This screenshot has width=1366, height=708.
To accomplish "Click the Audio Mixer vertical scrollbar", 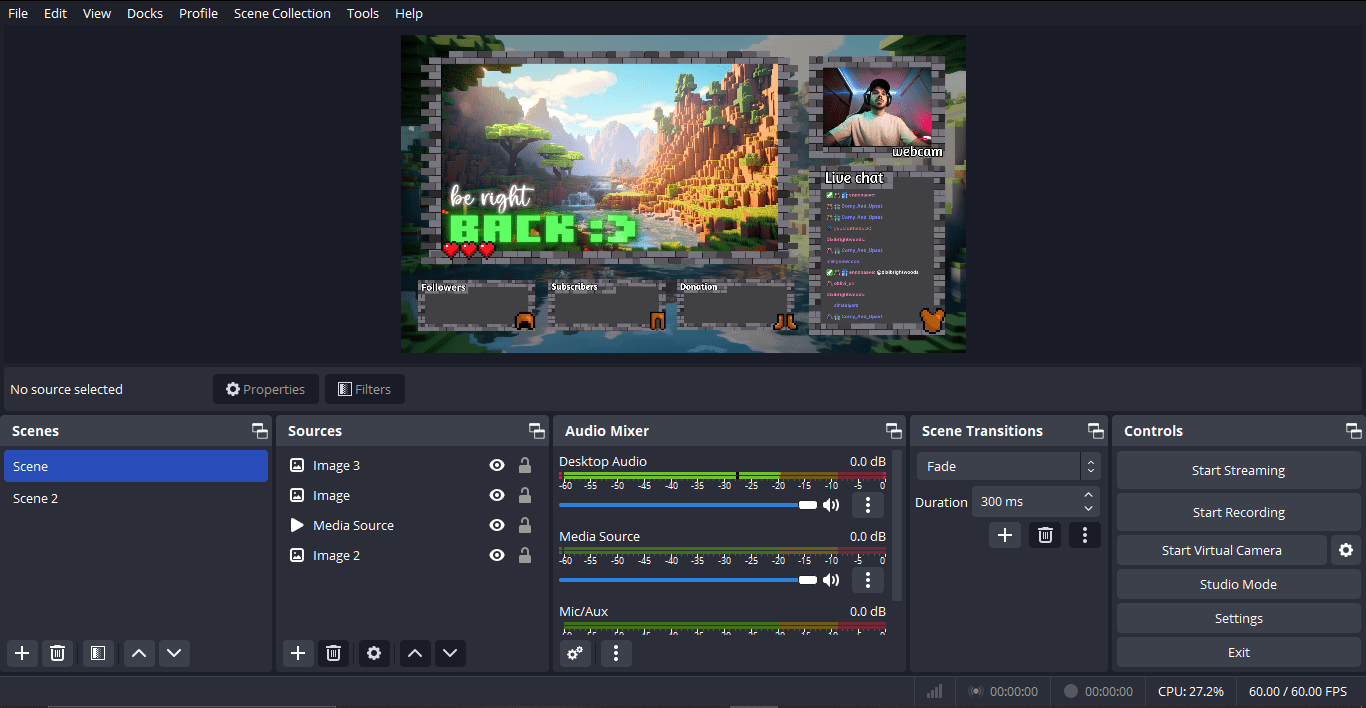I will 898,525.
